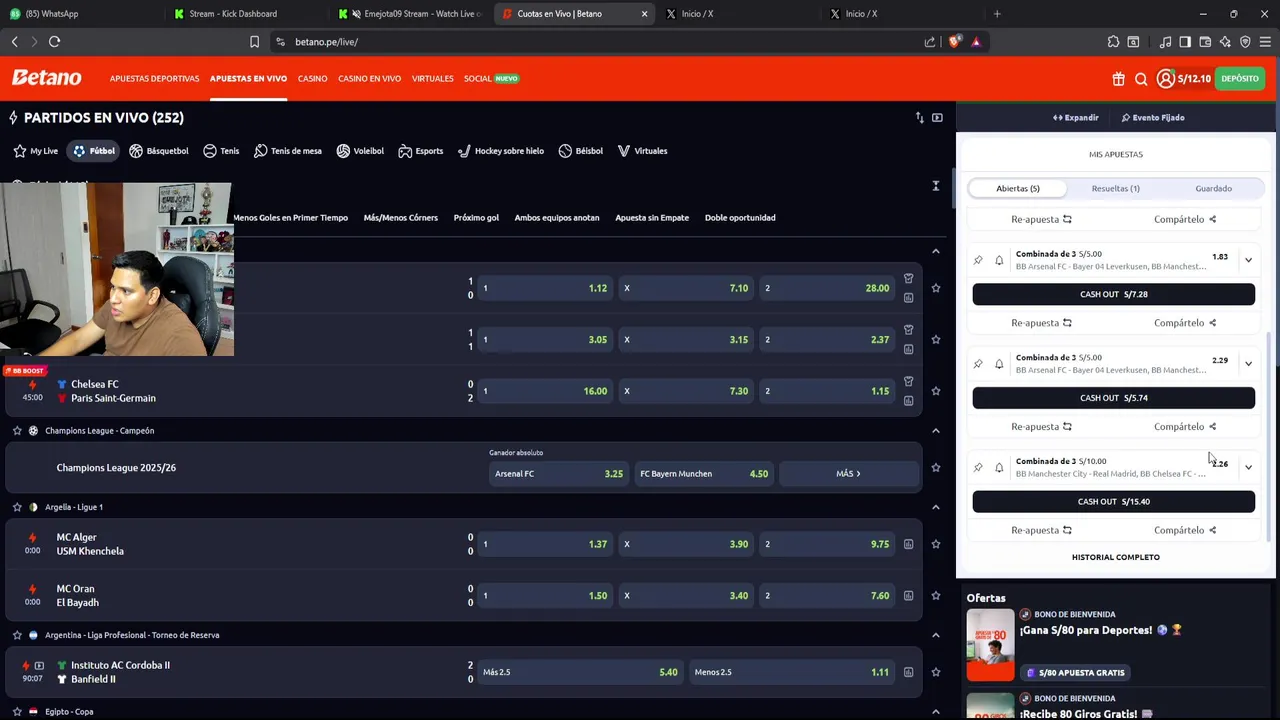Pin the combinada bet with odds 1.83

[978, 260]
